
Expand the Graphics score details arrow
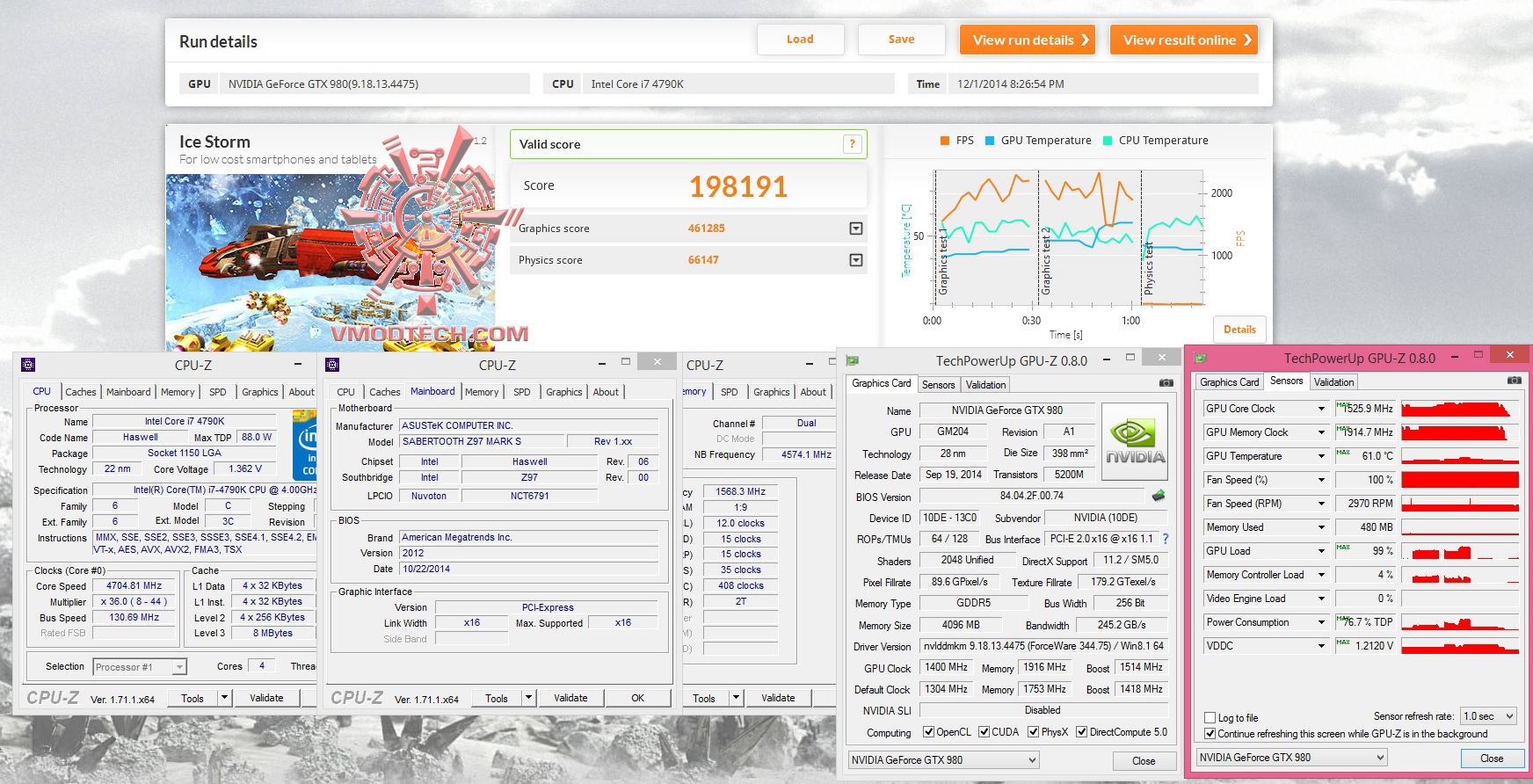856,229
